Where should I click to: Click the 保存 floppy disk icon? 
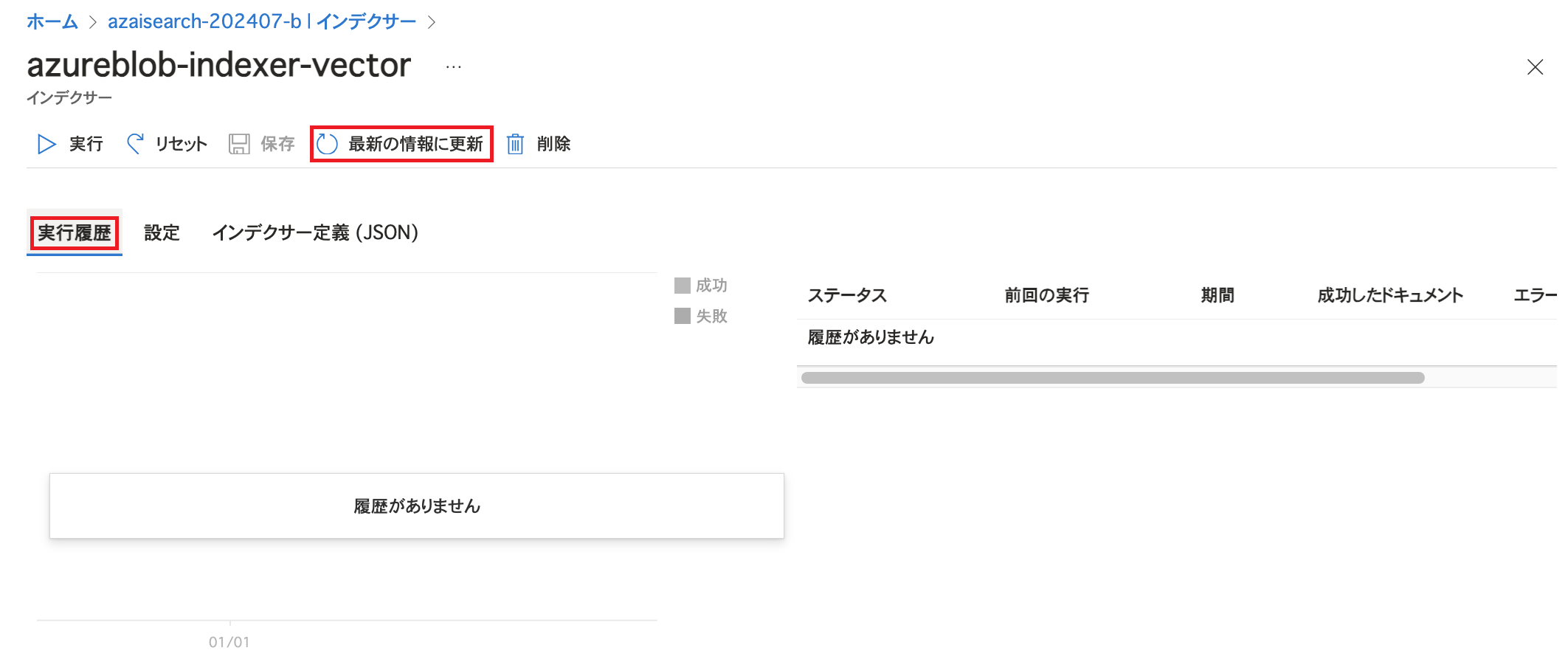pos(239,144)
